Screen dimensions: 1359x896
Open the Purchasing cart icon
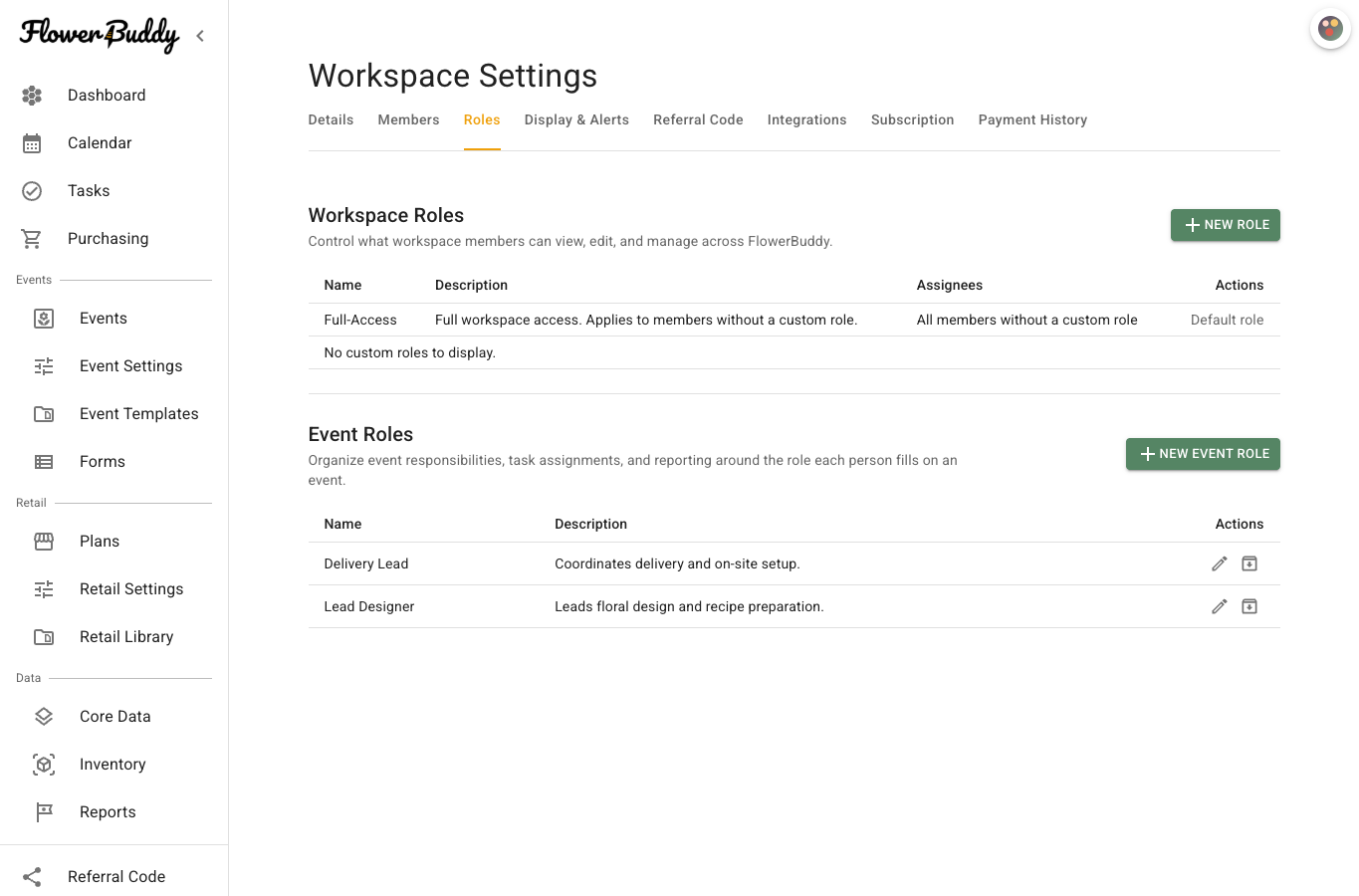point(32,239)
